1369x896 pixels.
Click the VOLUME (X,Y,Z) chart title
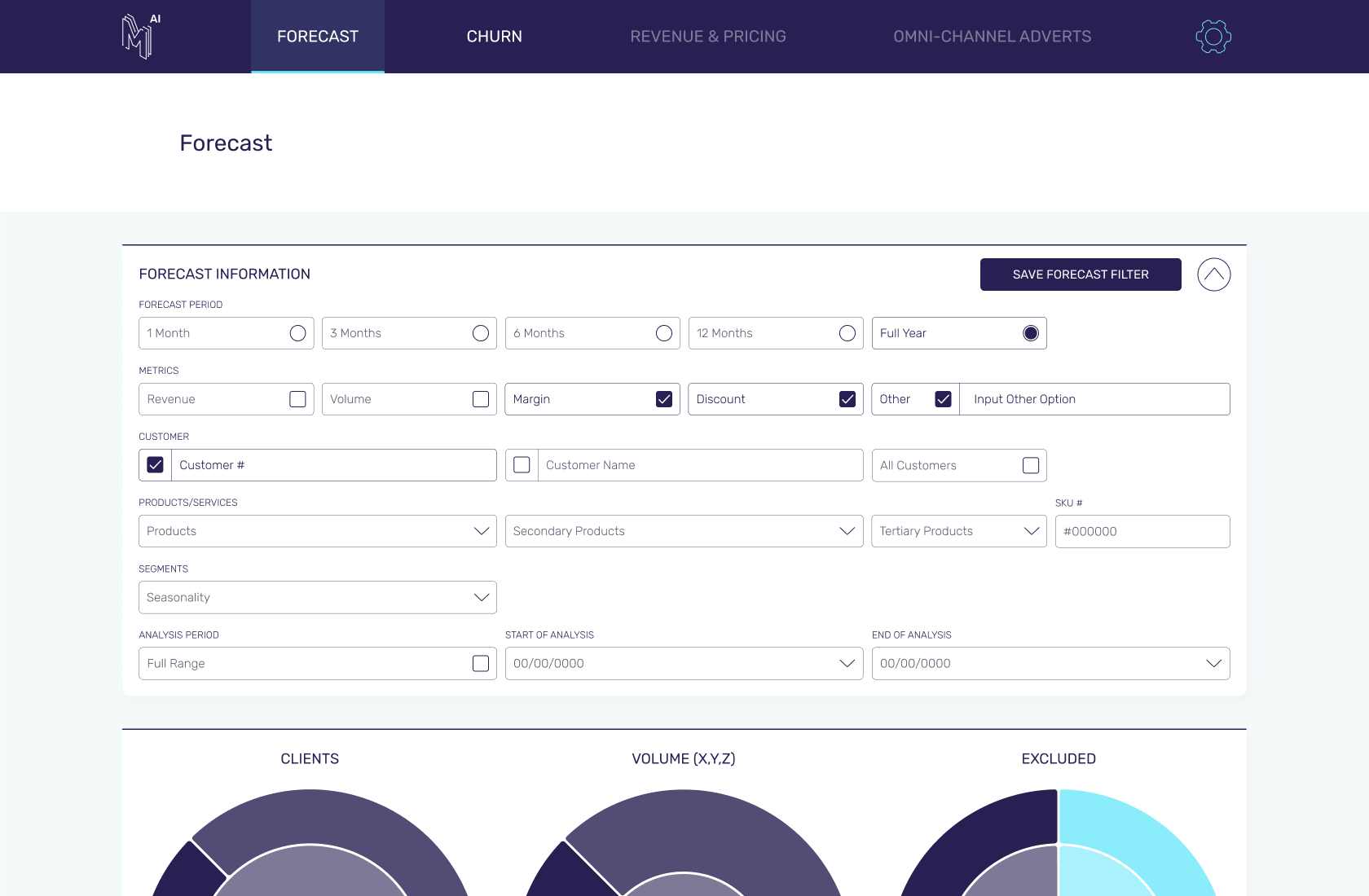[684, 759]
